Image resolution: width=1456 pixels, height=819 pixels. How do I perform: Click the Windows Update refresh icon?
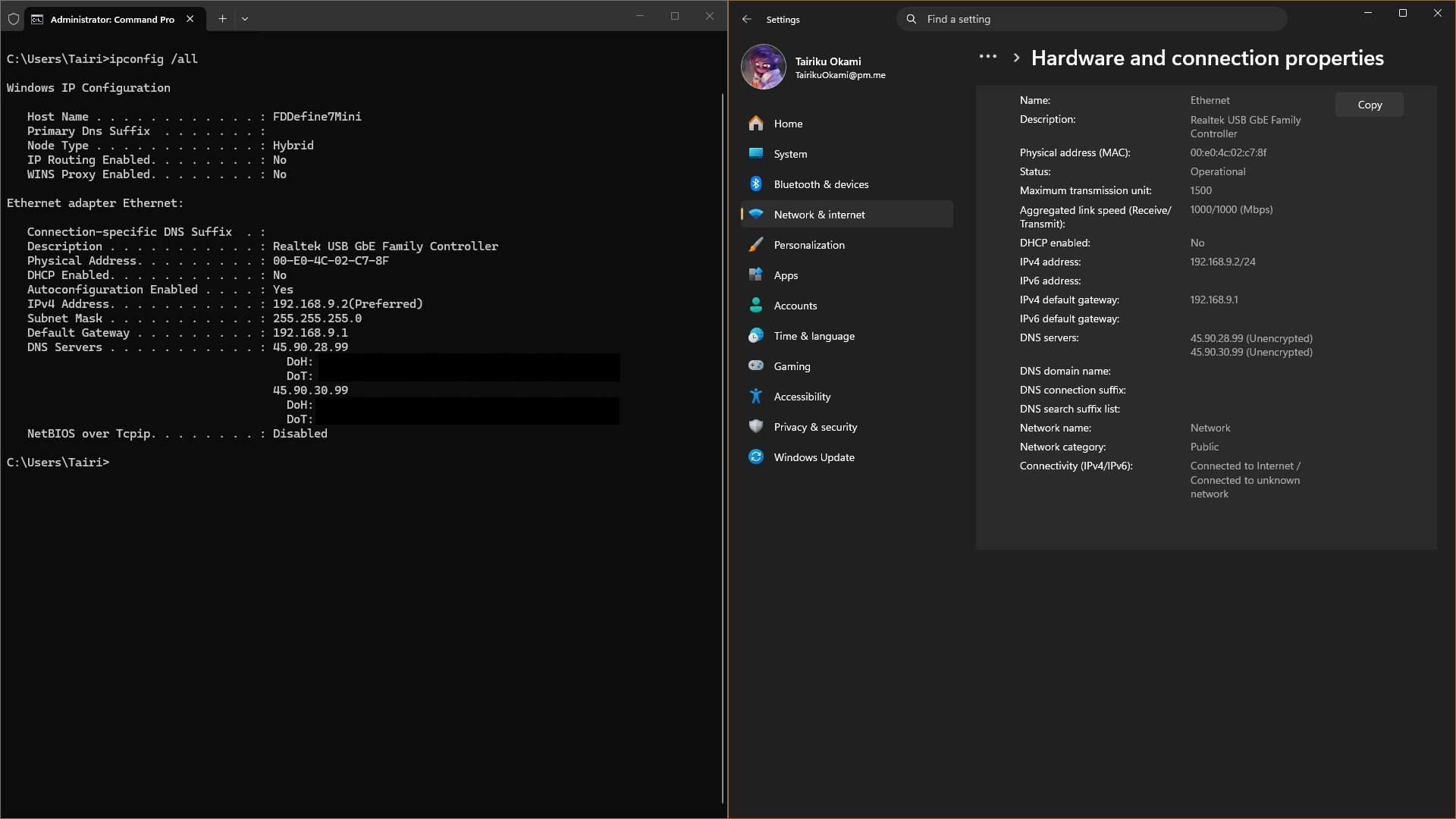pos(756,457)
